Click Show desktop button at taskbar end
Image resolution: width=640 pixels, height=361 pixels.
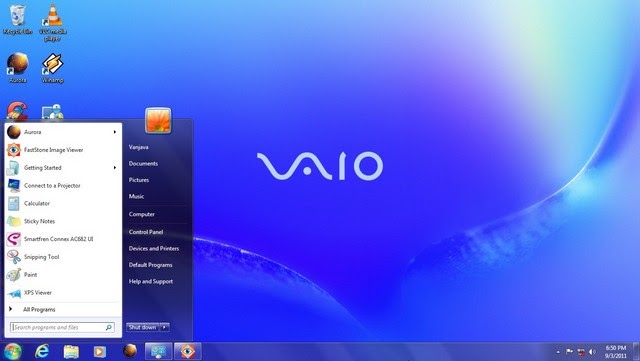[x=636, y=352]
